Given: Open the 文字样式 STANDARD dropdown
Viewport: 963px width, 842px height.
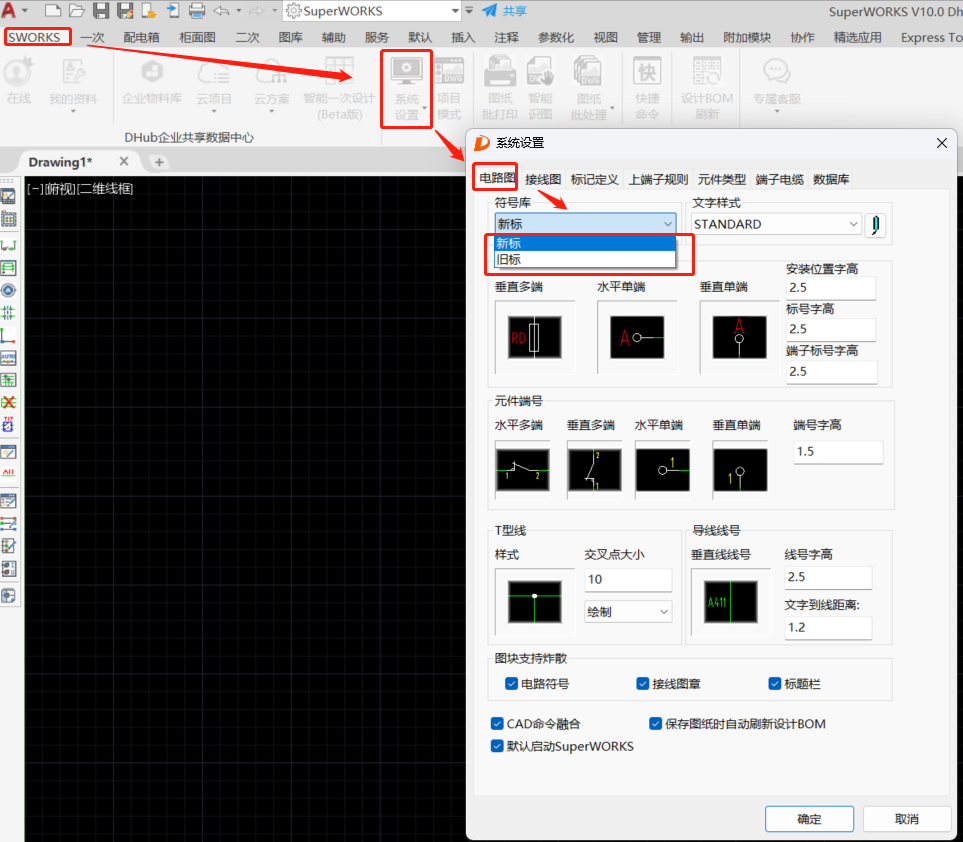Looking at the screenshot, I should tap(776, 224).
